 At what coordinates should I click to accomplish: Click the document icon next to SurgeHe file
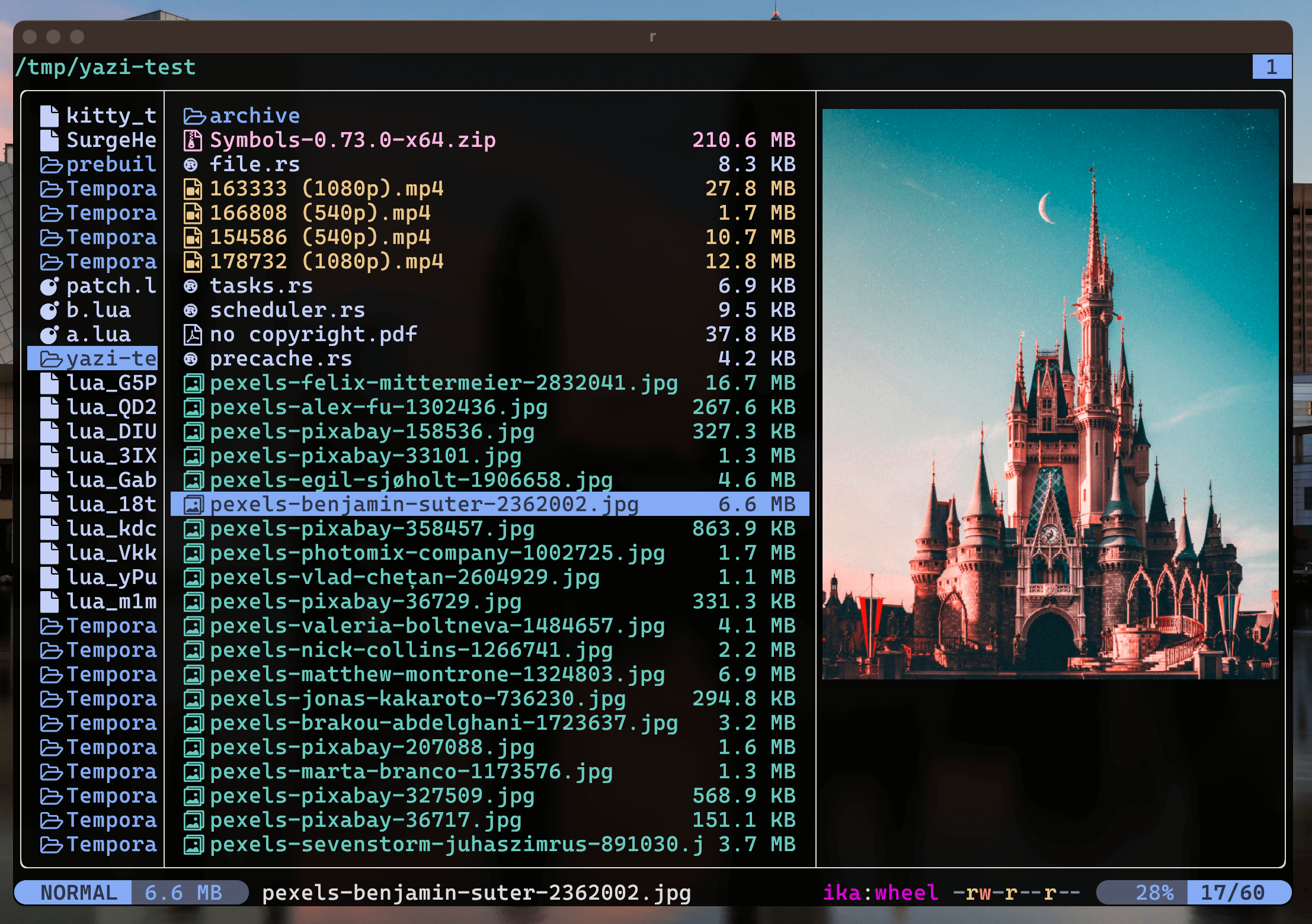49,140
